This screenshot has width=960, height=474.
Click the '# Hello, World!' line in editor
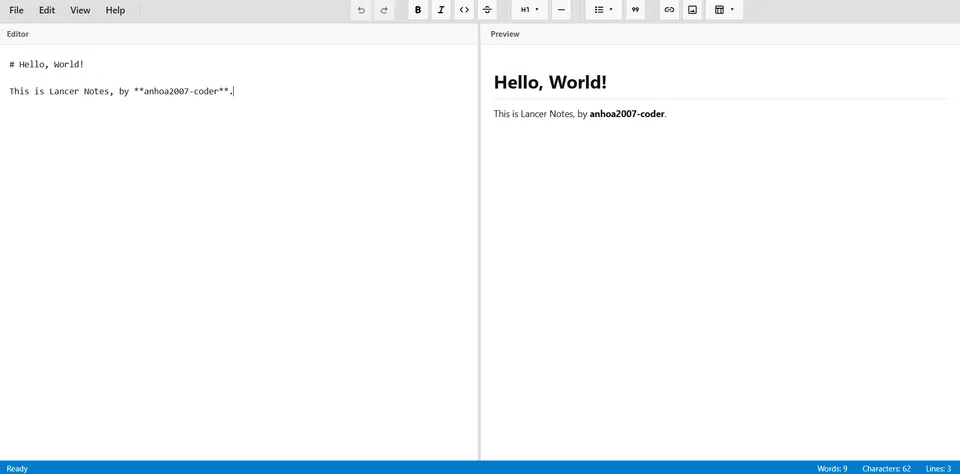point(47,64)
